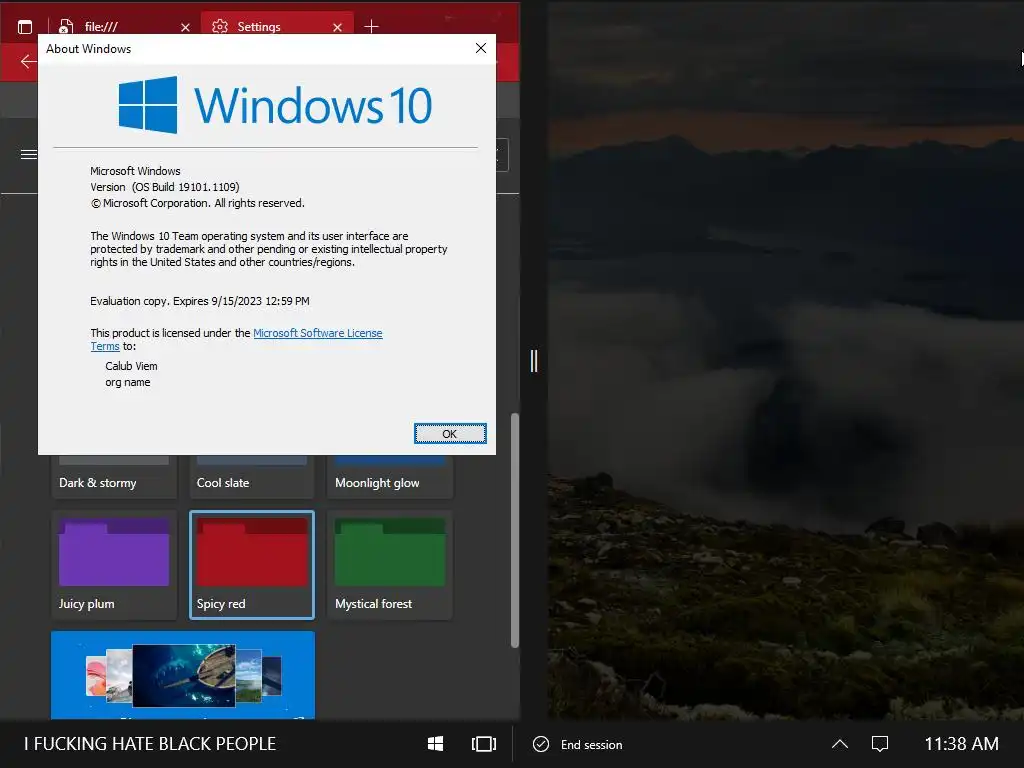
Task: Click the Windows 10 logo
Action: point(275,105)
